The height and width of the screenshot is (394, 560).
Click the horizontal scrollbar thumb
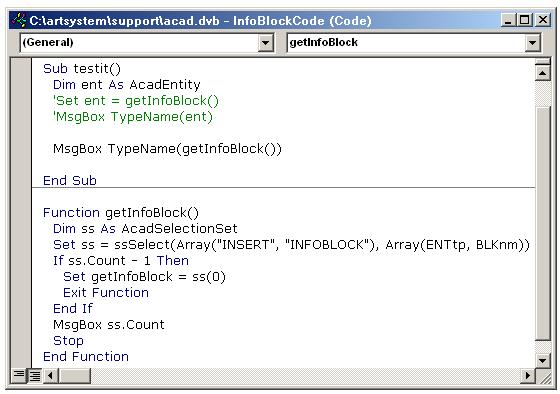(74, 375)
